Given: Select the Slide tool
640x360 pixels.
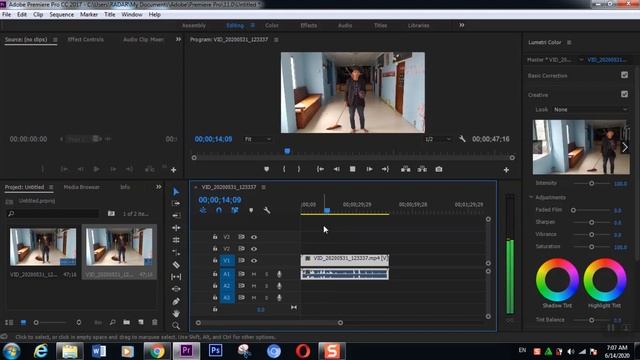Looking at the screenshot, I should [x=176, y=289].
